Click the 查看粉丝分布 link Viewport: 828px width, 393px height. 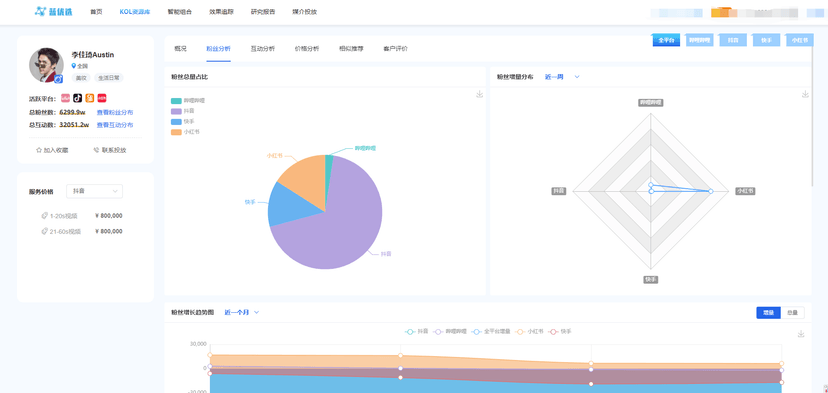point(115,113)
